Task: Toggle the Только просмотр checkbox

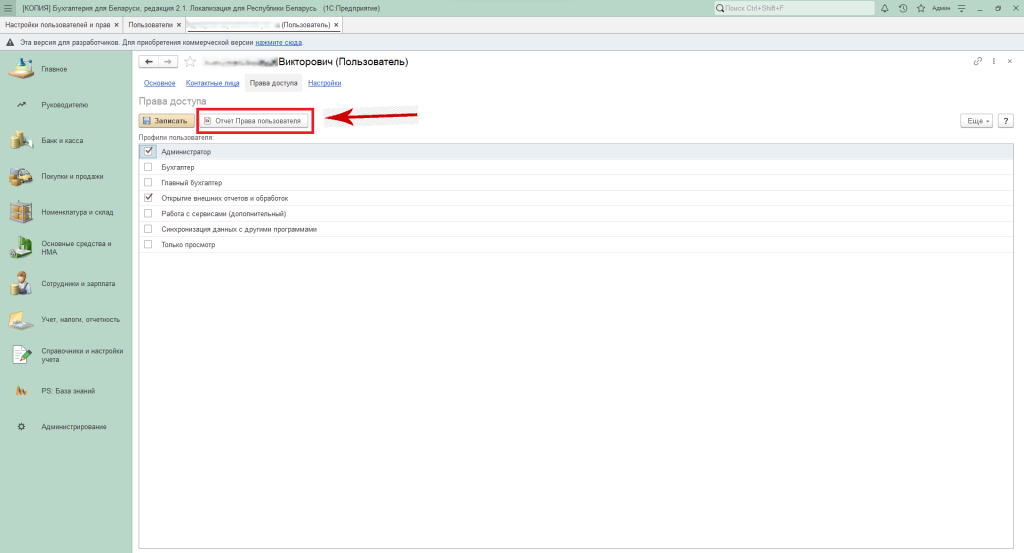Action: point(148,244)
